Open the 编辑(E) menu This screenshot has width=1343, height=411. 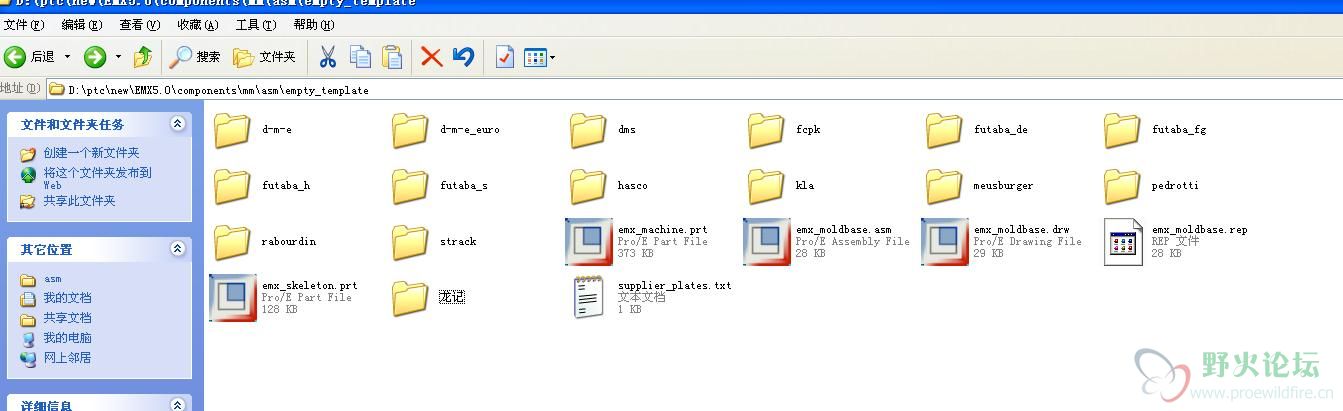[x=81, y=25]
